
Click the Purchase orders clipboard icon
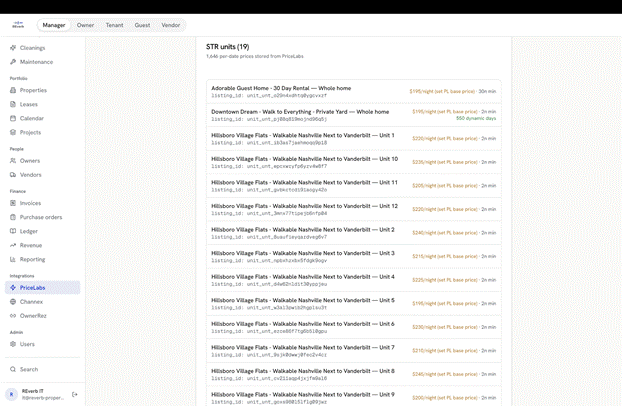tap(13, 217)
